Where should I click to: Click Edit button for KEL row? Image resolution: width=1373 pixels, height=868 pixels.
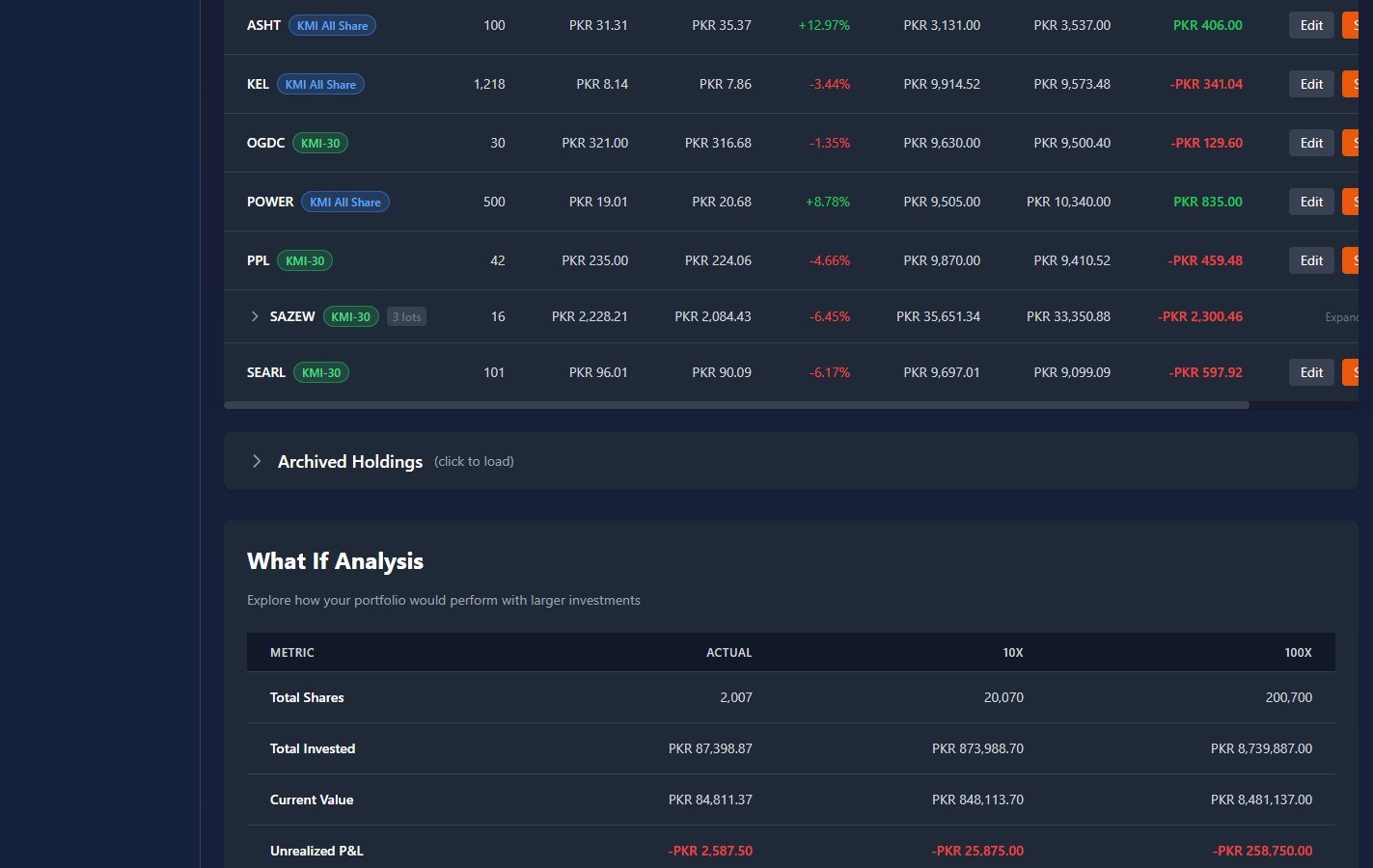(1311, 84)
